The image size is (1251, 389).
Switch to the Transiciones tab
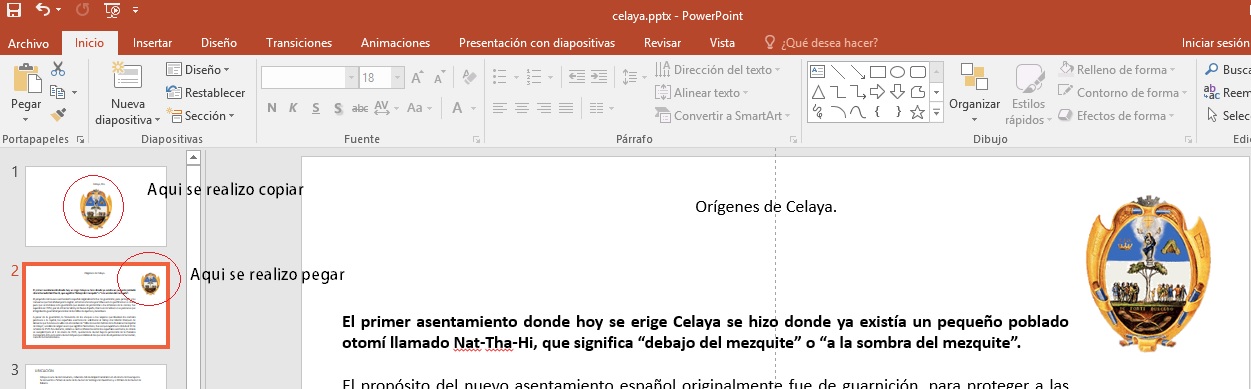point(299,43)
